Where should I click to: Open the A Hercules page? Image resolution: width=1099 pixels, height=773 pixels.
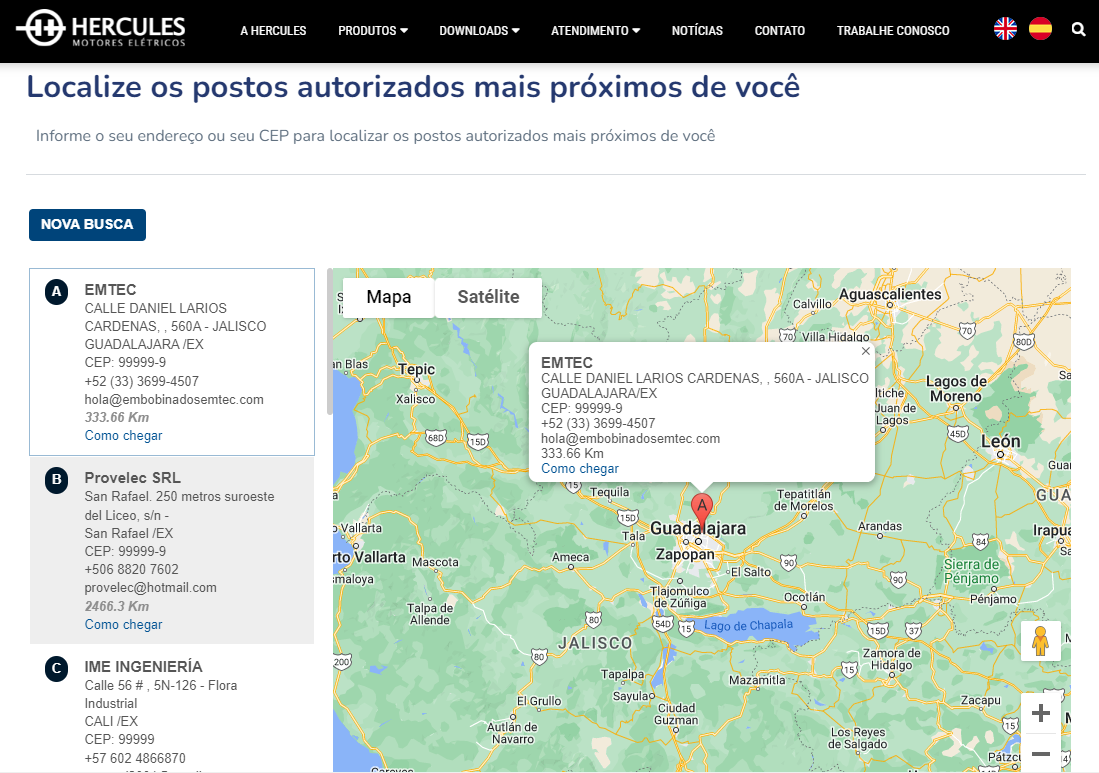(x=273, y=31)
